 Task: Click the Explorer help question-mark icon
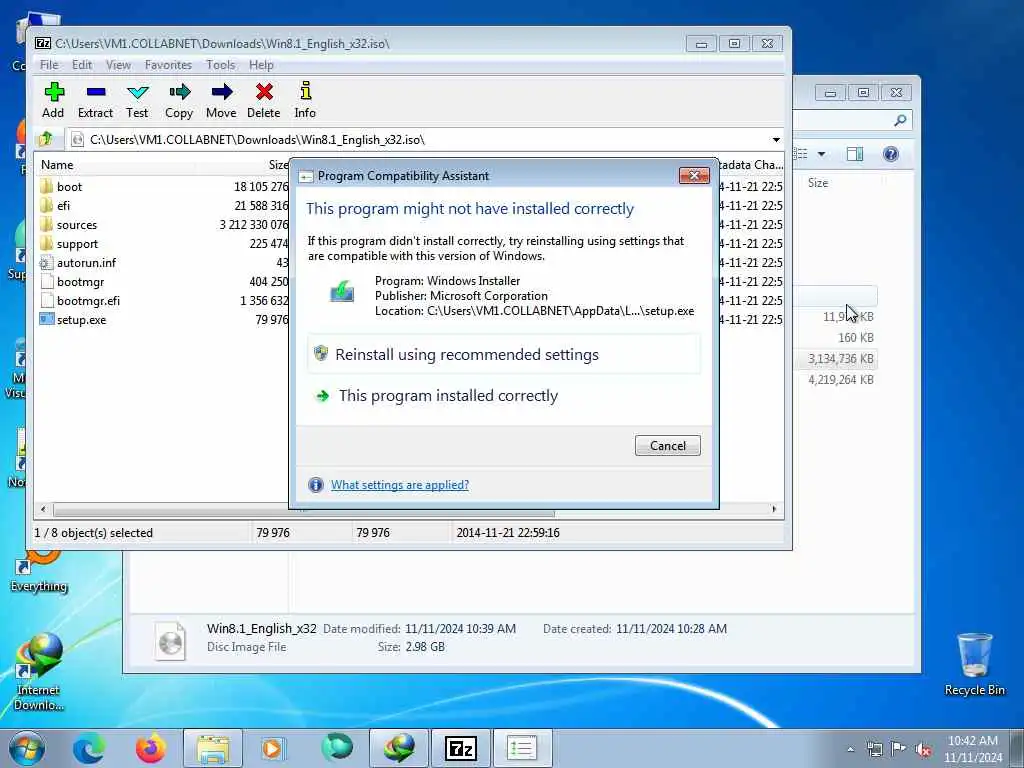click(x=891, y=154)
